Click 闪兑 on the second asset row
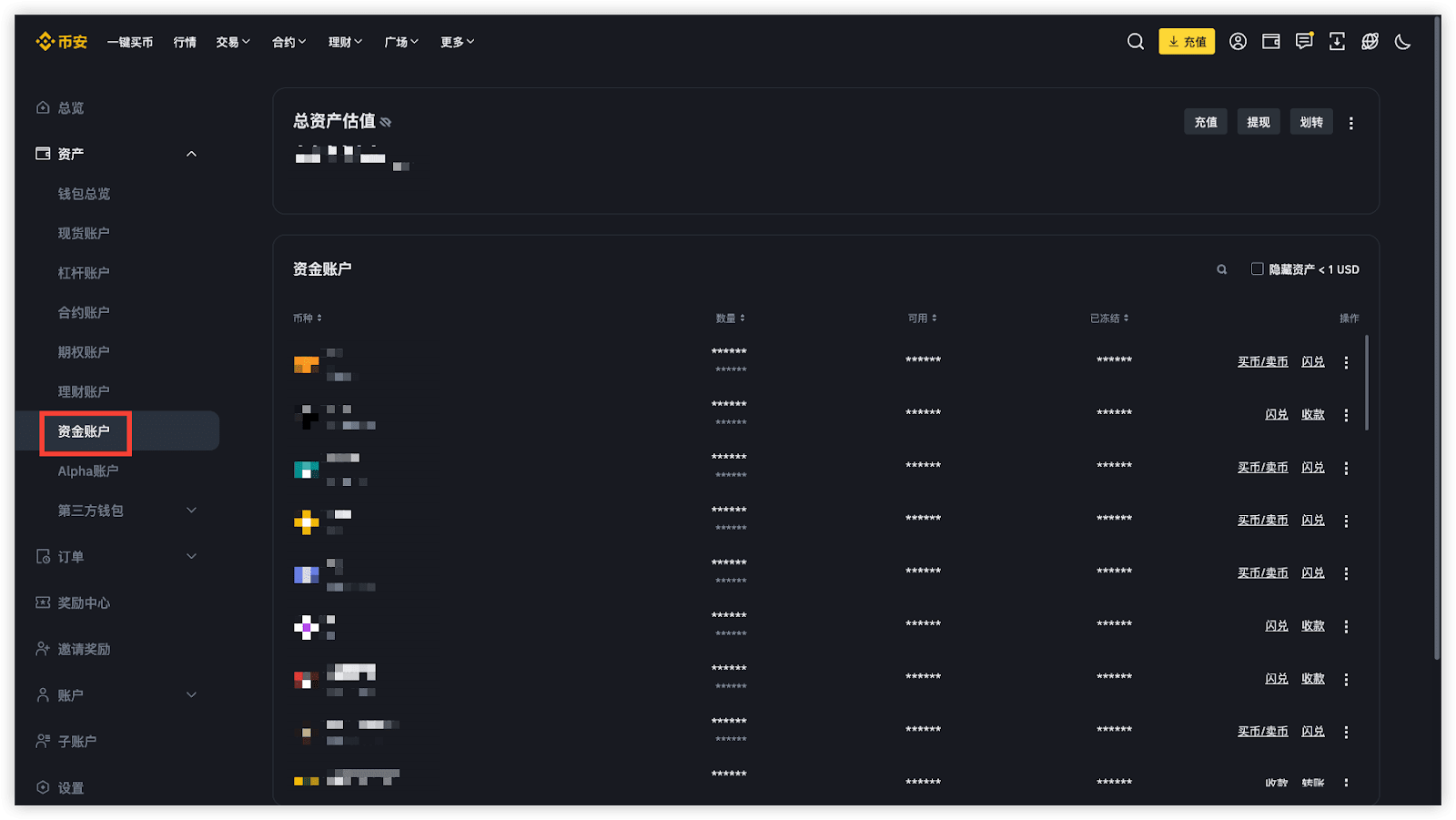Image resolution: width=1456 pixels, height=820 pixels. 1277,414
